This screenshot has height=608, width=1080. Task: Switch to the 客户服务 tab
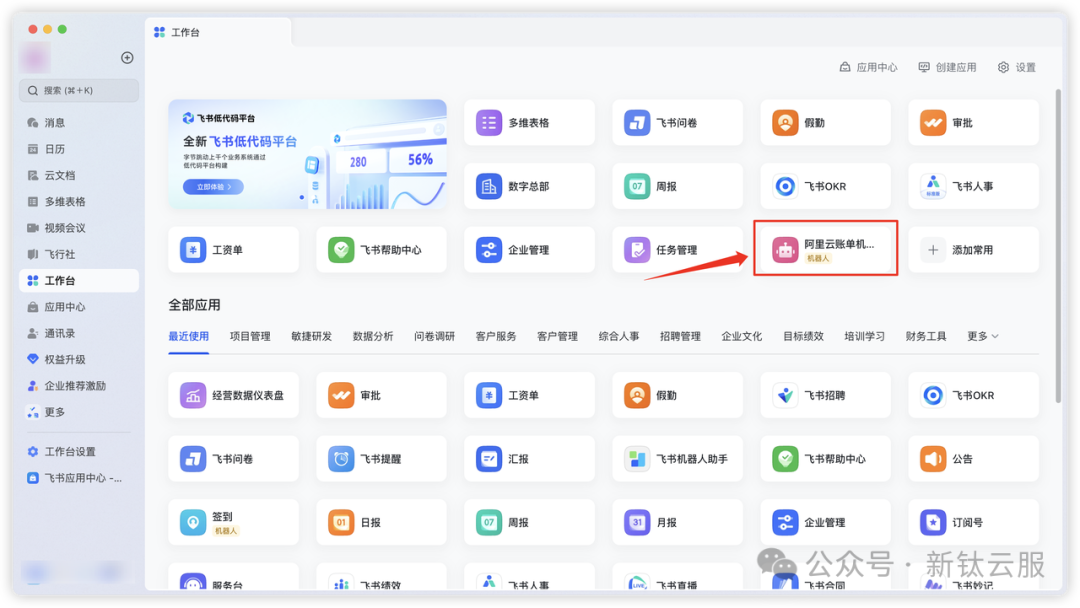pyautogui.click(x=496, y=336)
